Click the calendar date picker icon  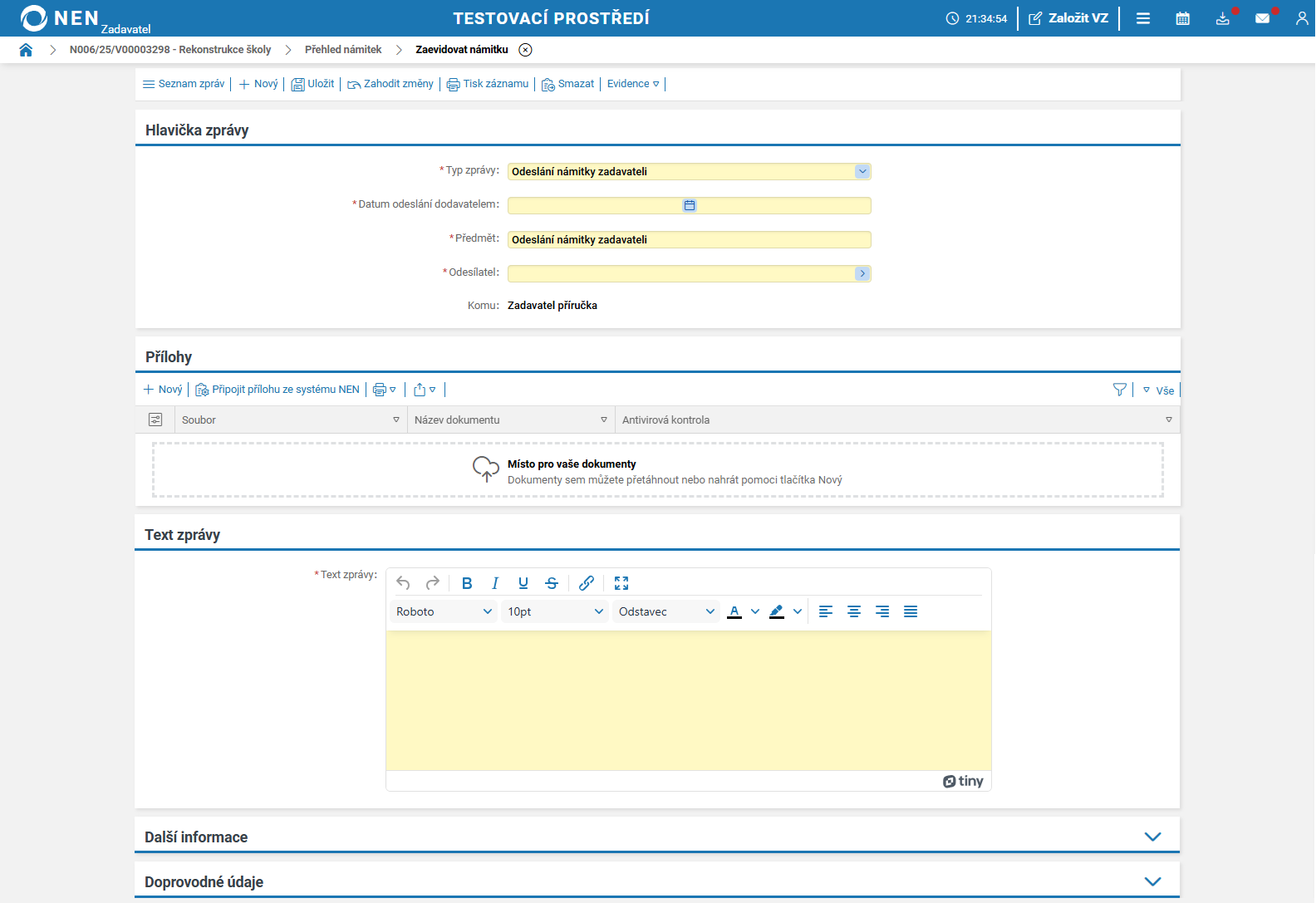(690, 205)
